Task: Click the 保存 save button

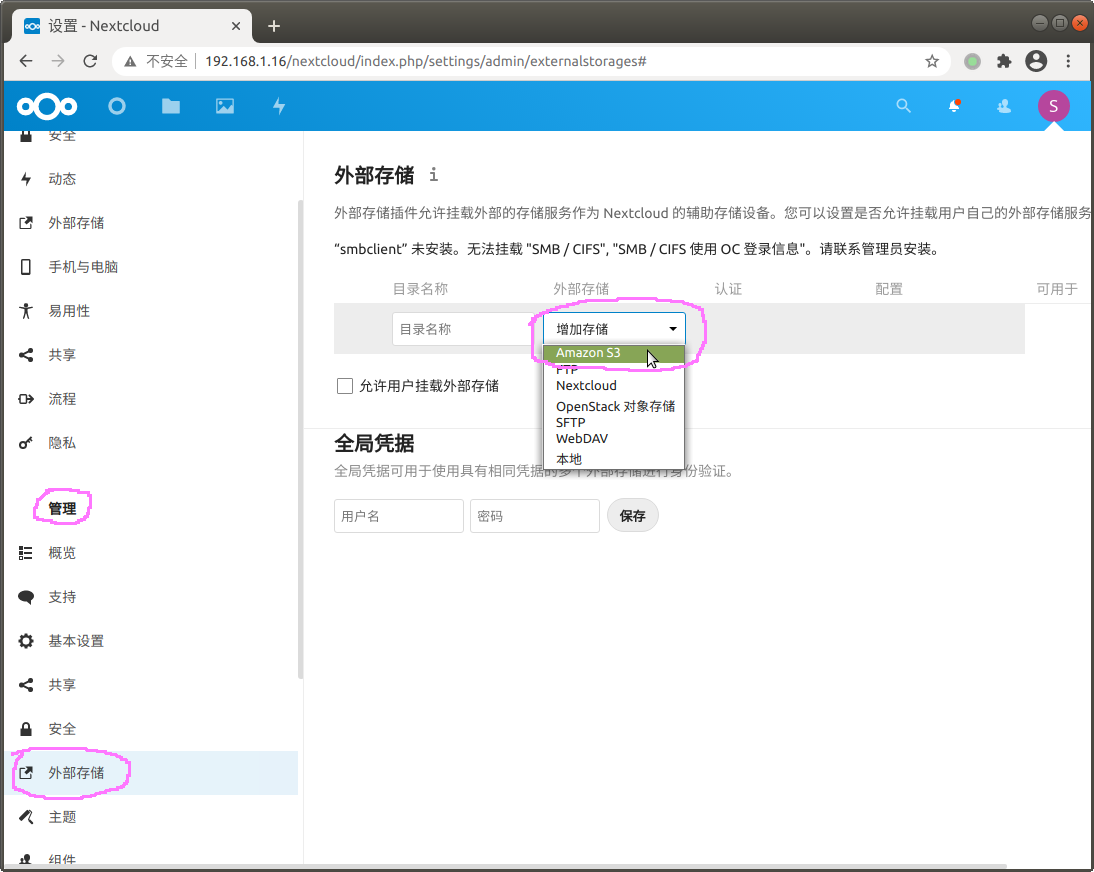Action: 632,516
